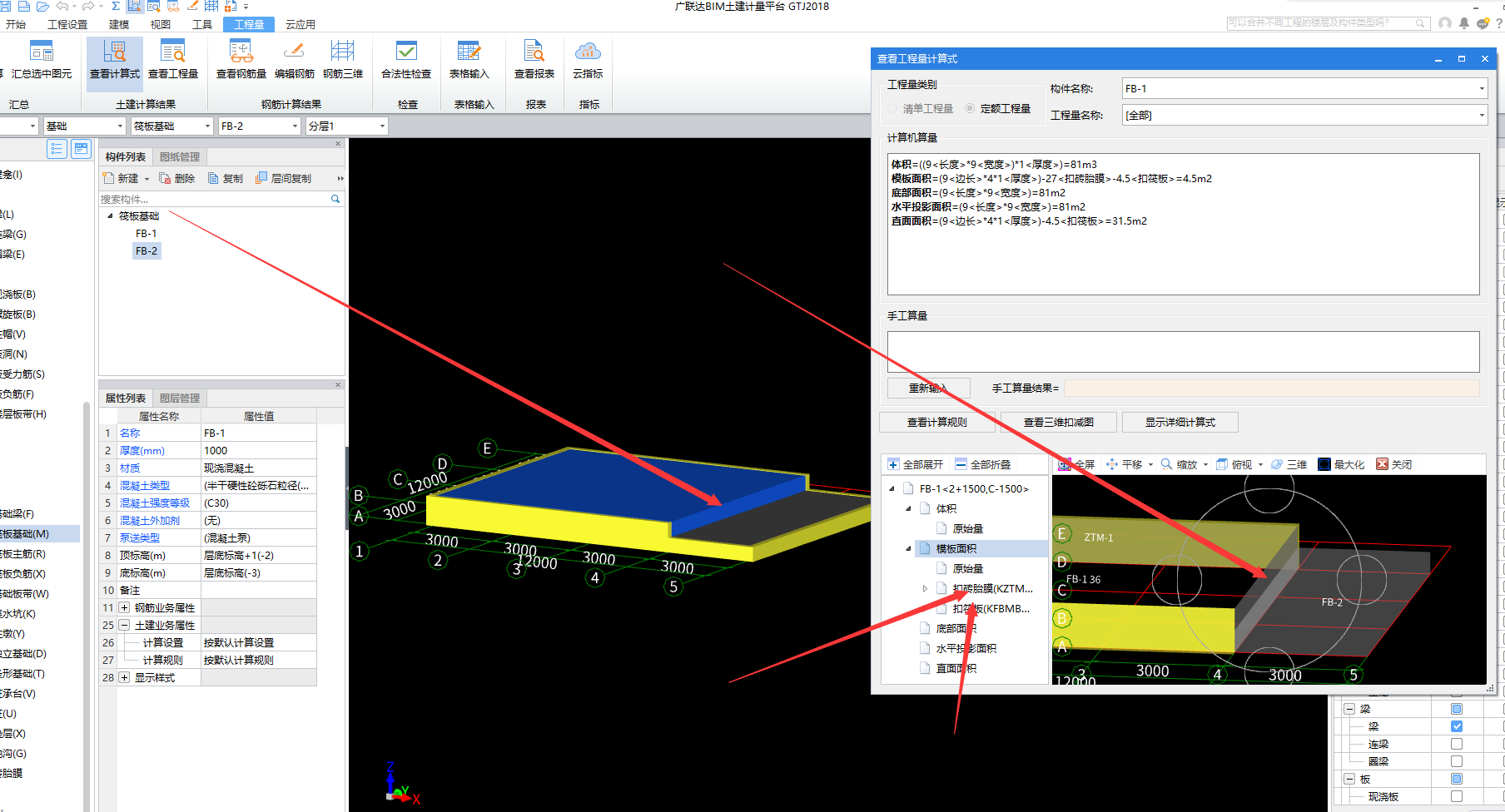This screenshot has height=812, width=1505.
Task: Click the 手工算量 input text box
Action: point(1183,352)
